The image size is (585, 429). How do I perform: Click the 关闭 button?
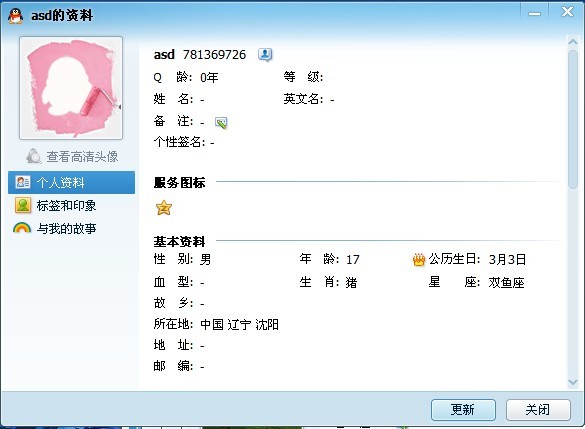(538, 410)
